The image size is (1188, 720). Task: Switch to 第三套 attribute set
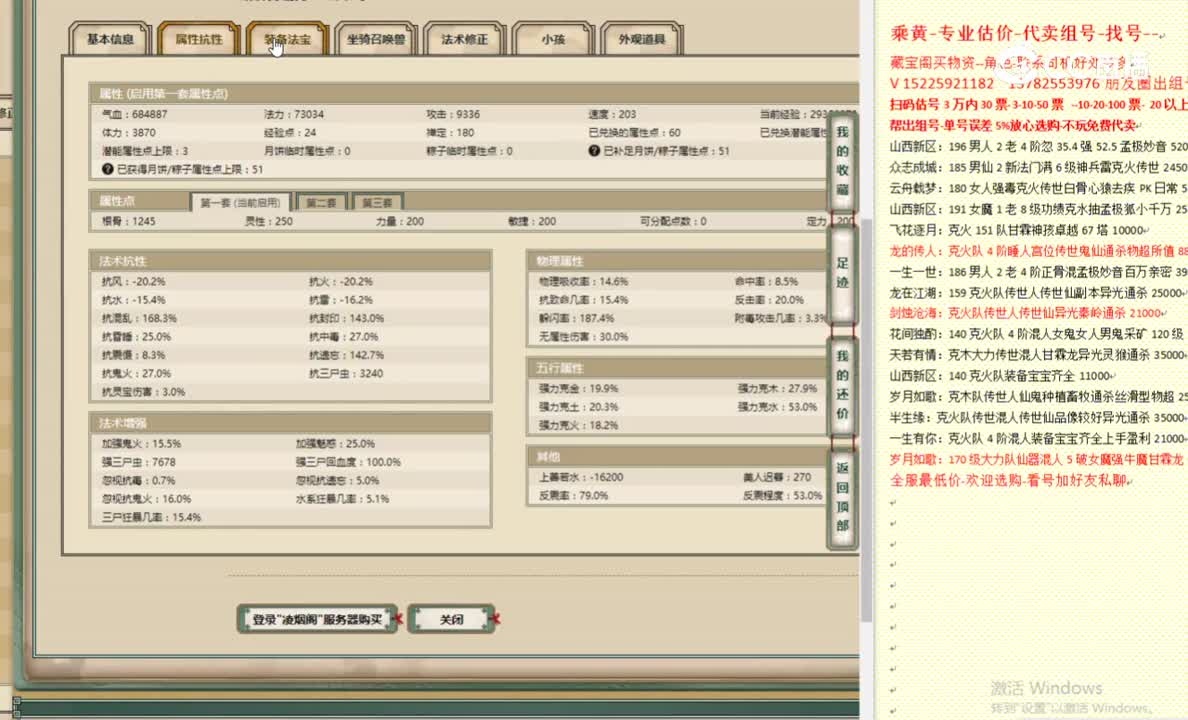click(x=377, y=202)
